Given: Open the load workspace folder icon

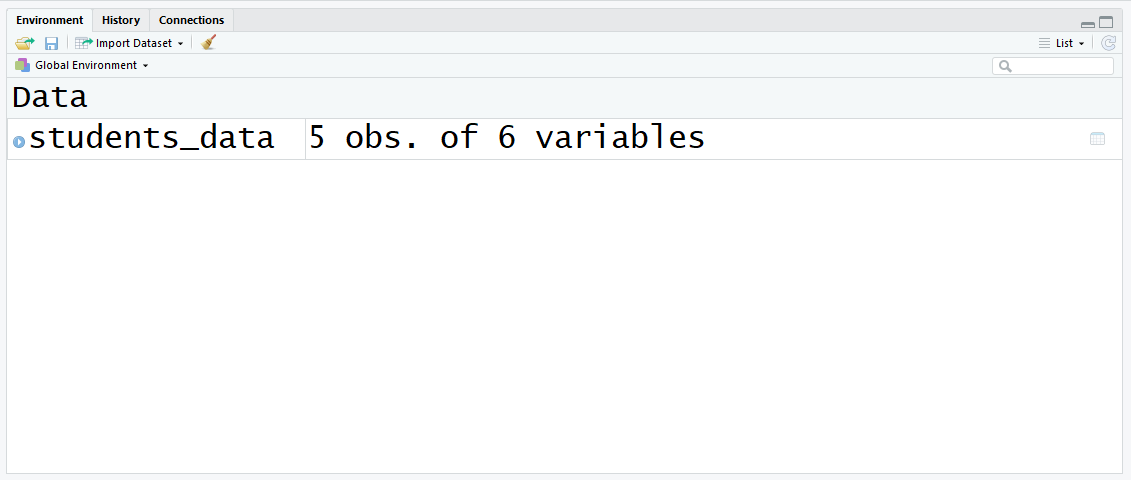Looking at the screenshot, I should 25,43.
